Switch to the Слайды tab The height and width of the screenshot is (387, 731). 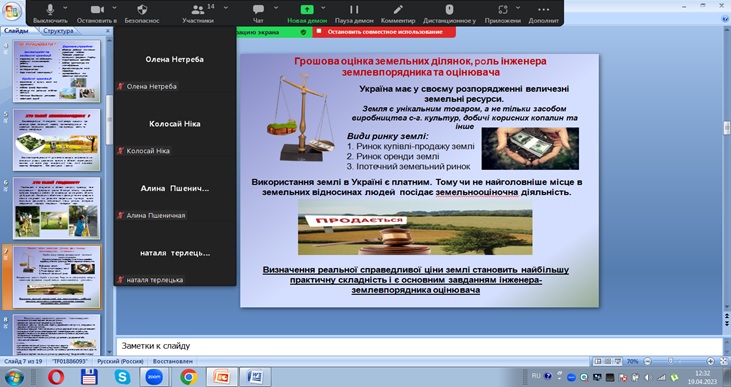click(x=16, y=31)
